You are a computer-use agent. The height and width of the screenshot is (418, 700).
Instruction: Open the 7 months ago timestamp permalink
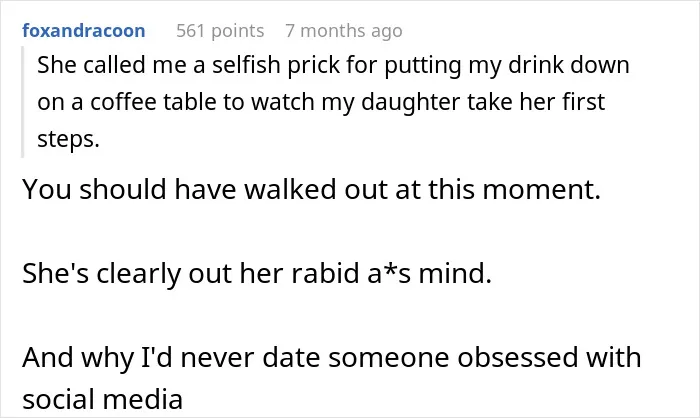pyautogui.click(x=344, y=31)
